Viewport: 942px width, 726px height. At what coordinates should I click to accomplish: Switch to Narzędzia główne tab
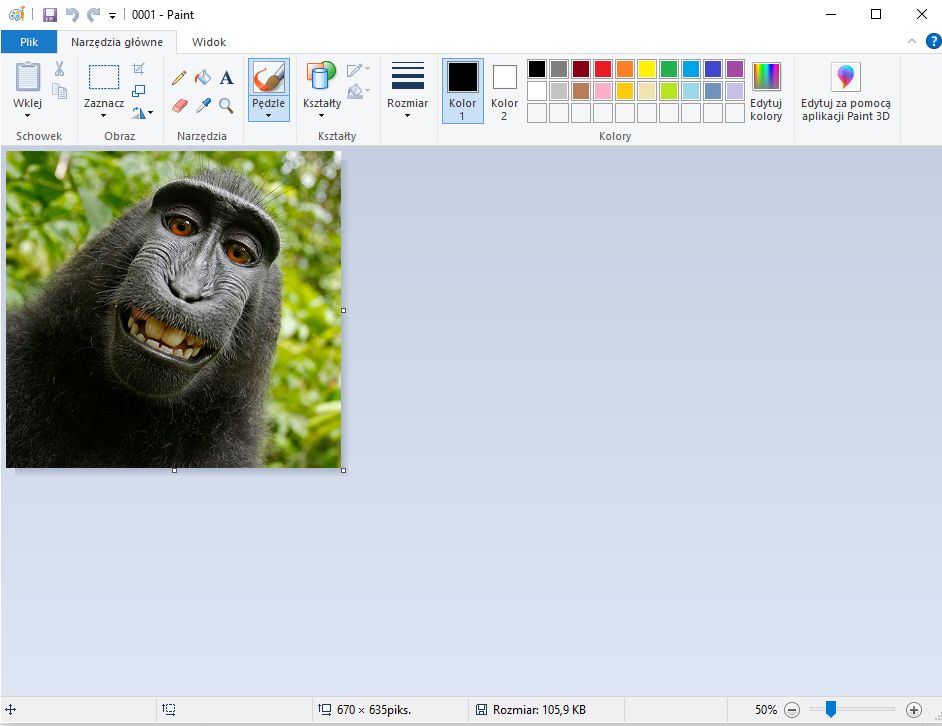click(117, 42)
